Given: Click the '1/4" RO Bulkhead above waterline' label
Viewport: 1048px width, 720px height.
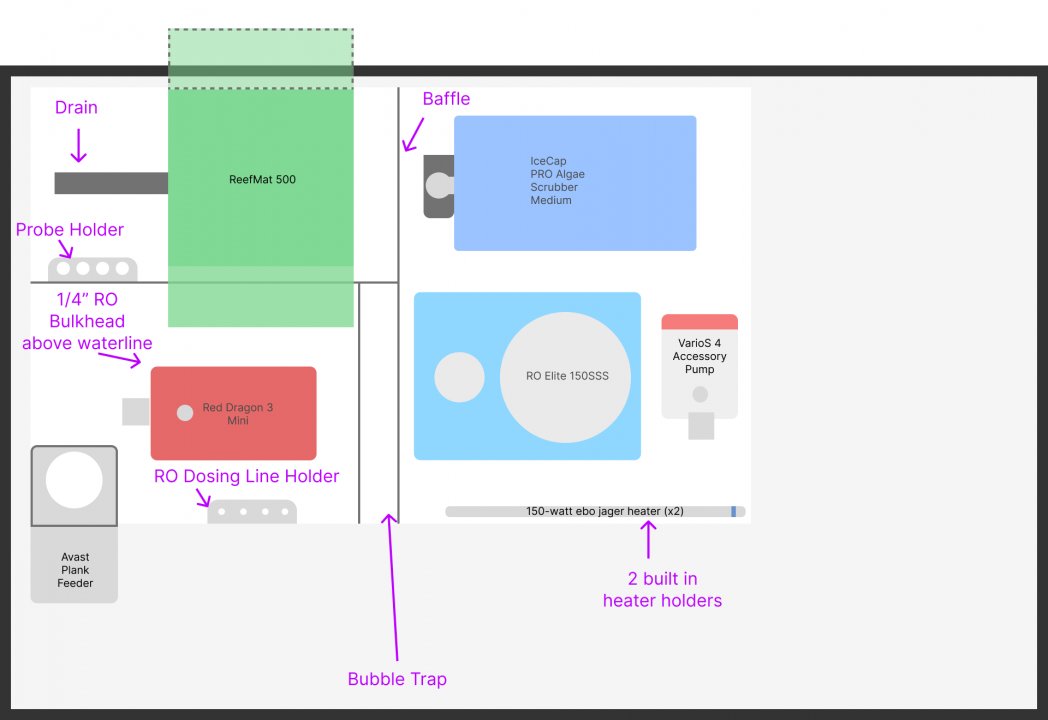Looking at the screenshot, I should (87, 321).
